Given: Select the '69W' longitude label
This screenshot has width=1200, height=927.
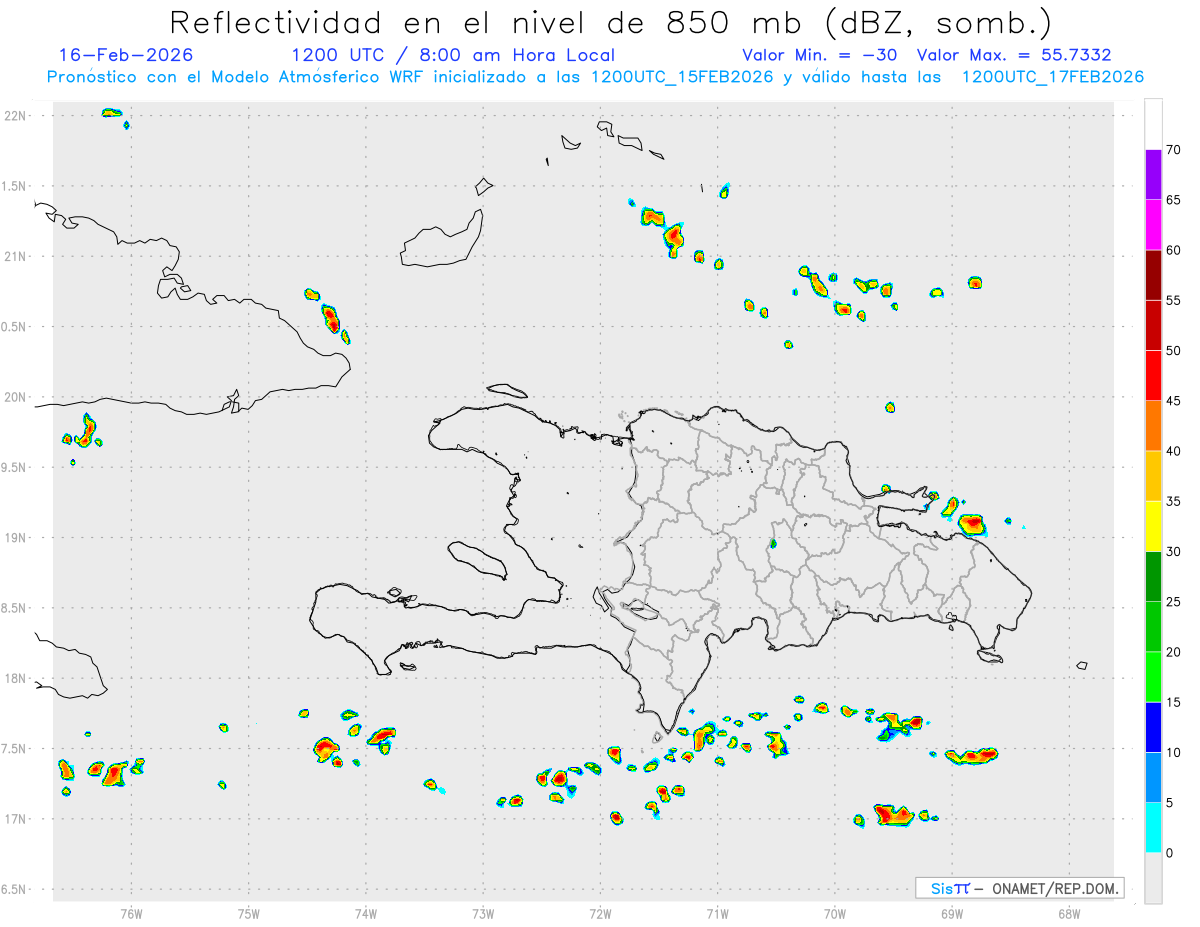Looking at the screenshot, I should (x=952, y=912).
